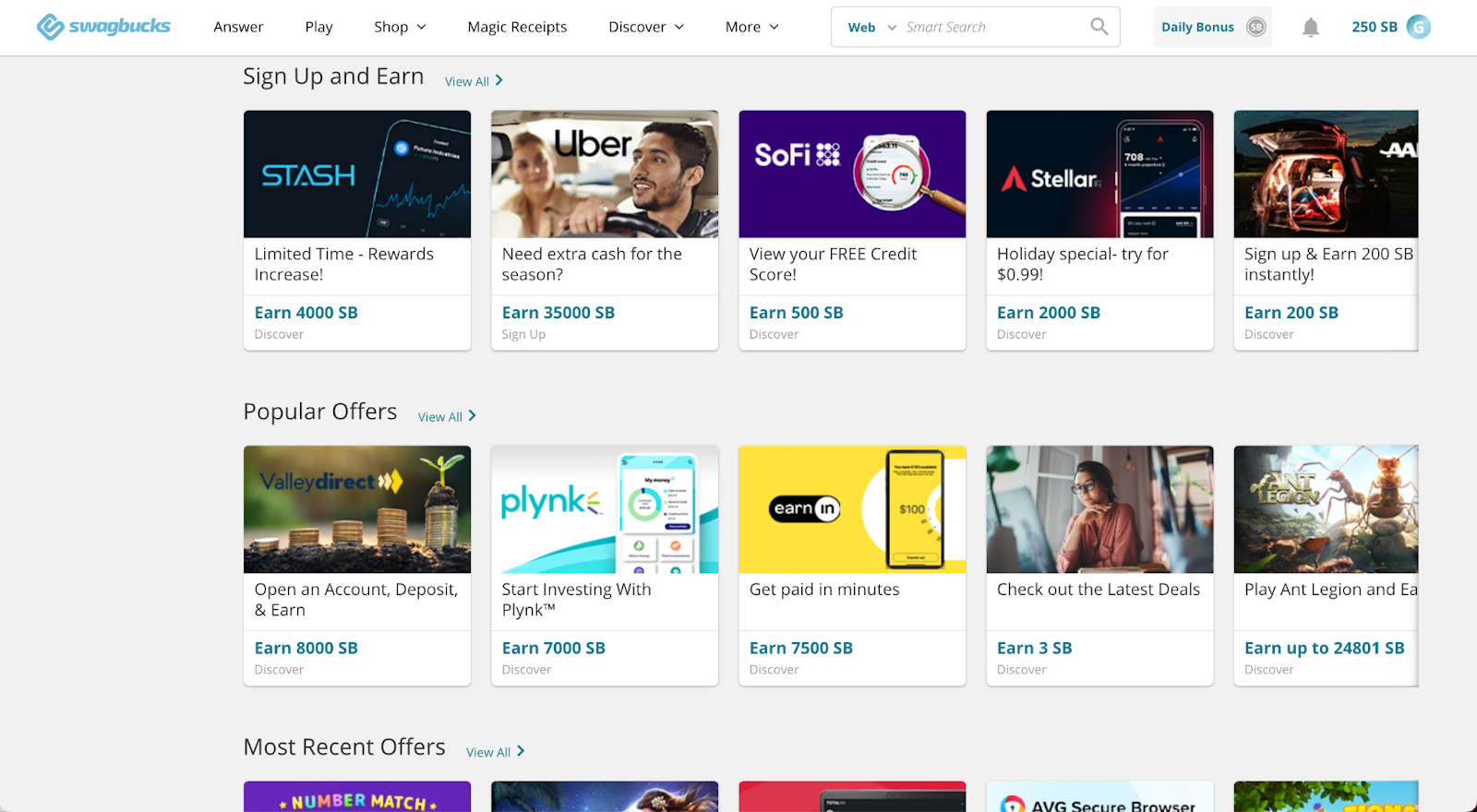The width and height of the screenshot is (1477, 812).
Task: Open the Plynk offer image
Action: coord(605,509)
